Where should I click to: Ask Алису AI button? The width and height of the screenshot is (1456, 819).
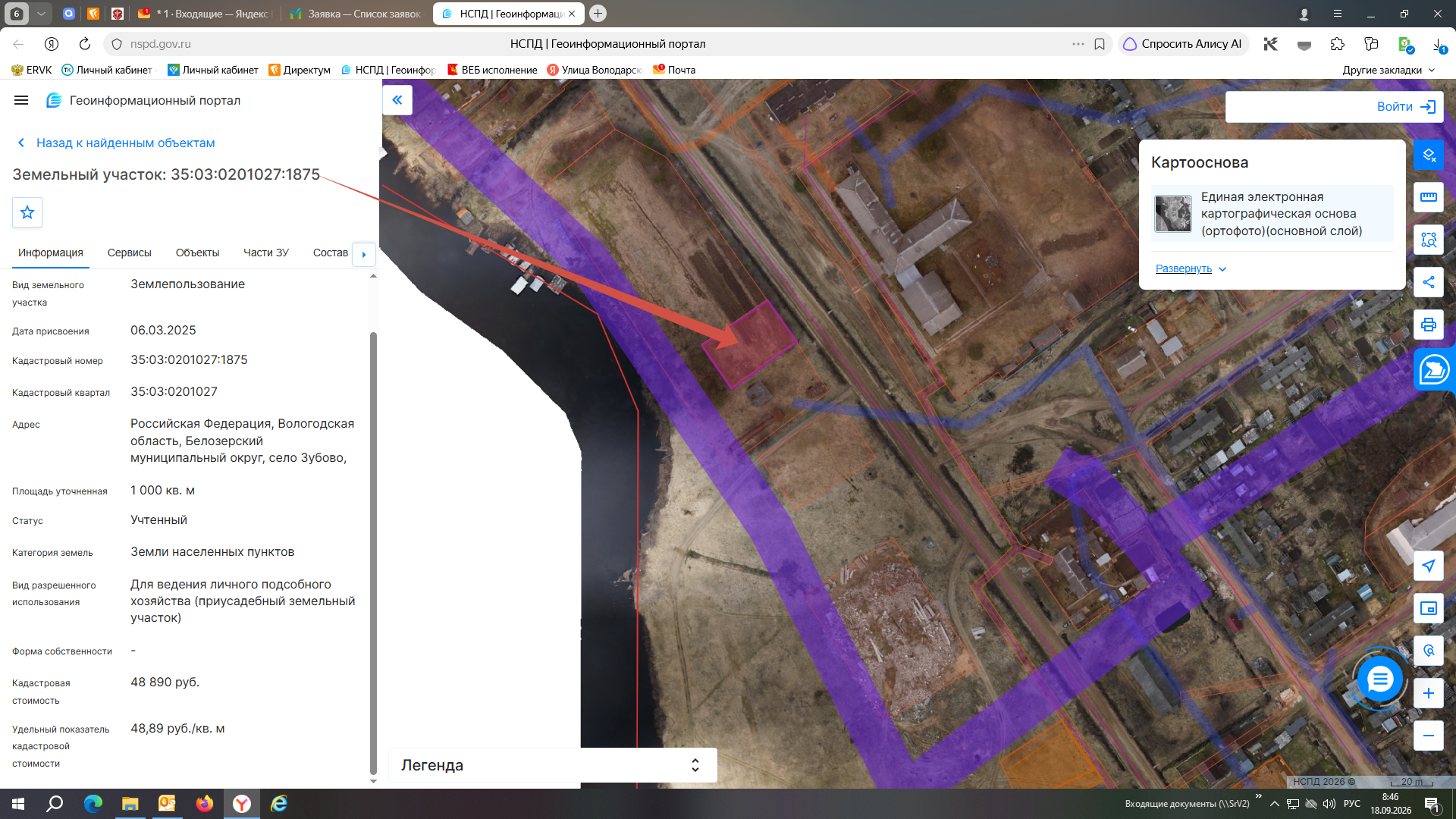pyautogui.click(x=1182, y=44)
